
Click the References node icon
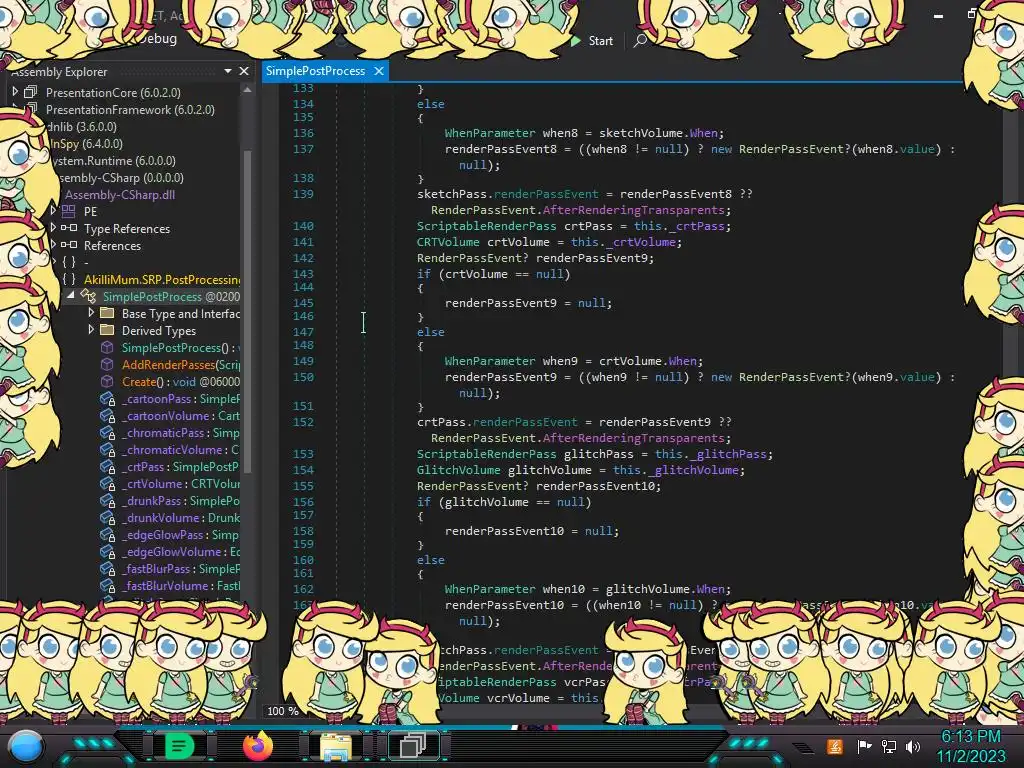tap(69, 245)
